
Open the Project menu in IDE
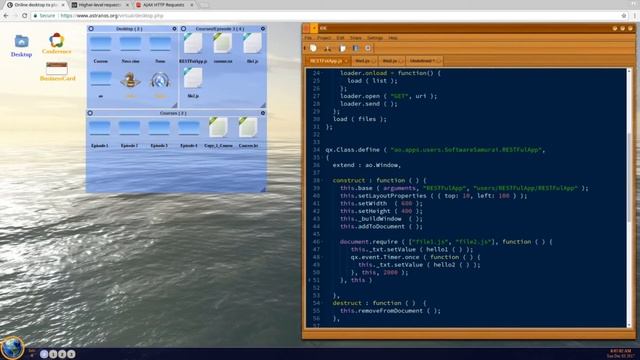(x=324, y=38)
